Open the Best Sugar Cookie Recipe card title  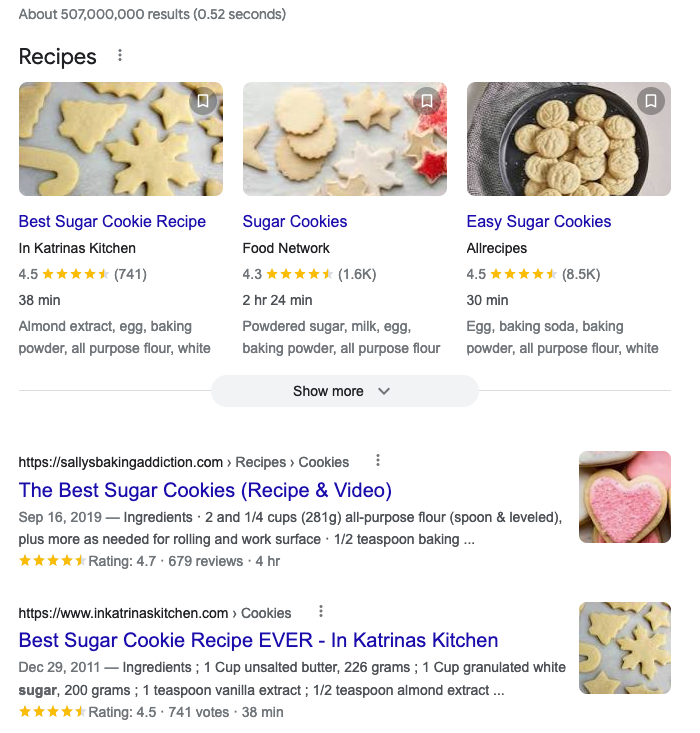tap(112, 222)
